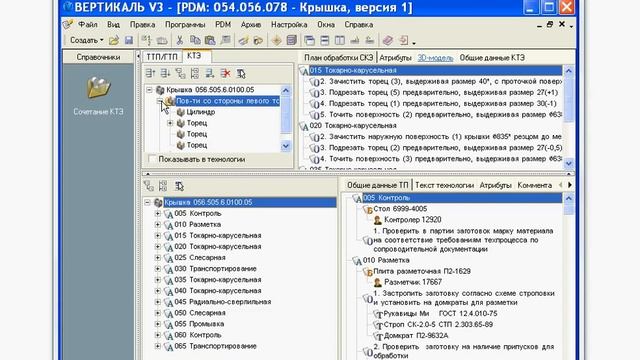Screen dimensions: 640x360
Task: Cut selection with the scissors icon
Action: (x=180, y=40)
